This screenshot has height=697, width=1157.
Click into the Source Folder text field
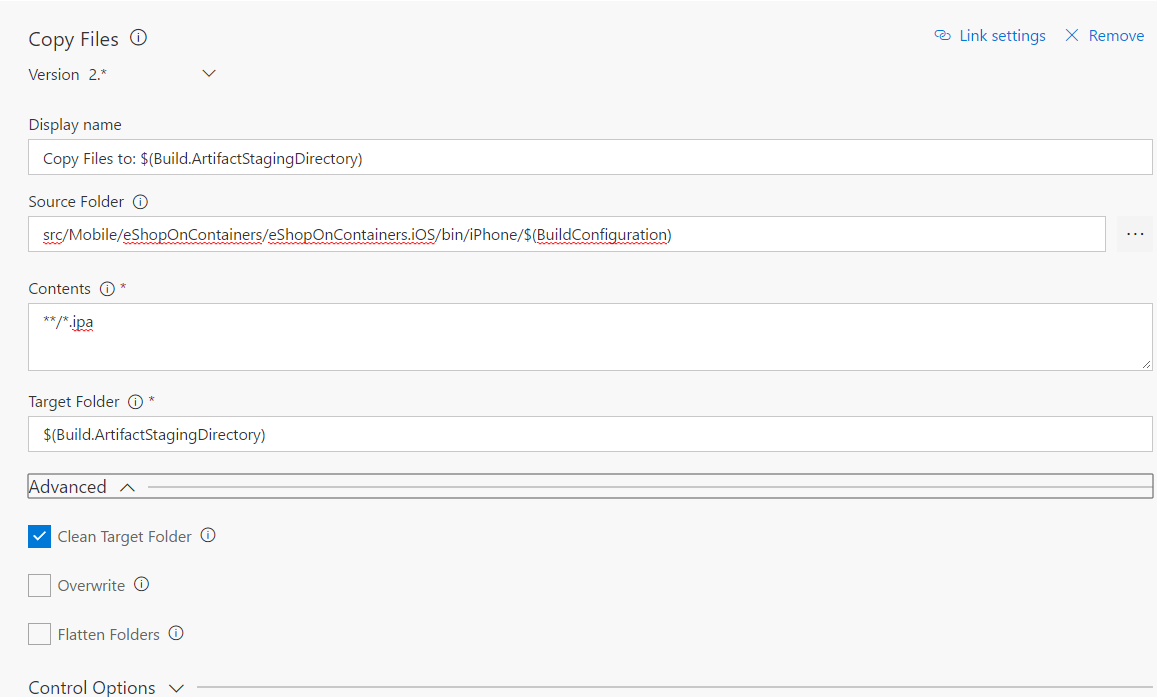(566, 235)
